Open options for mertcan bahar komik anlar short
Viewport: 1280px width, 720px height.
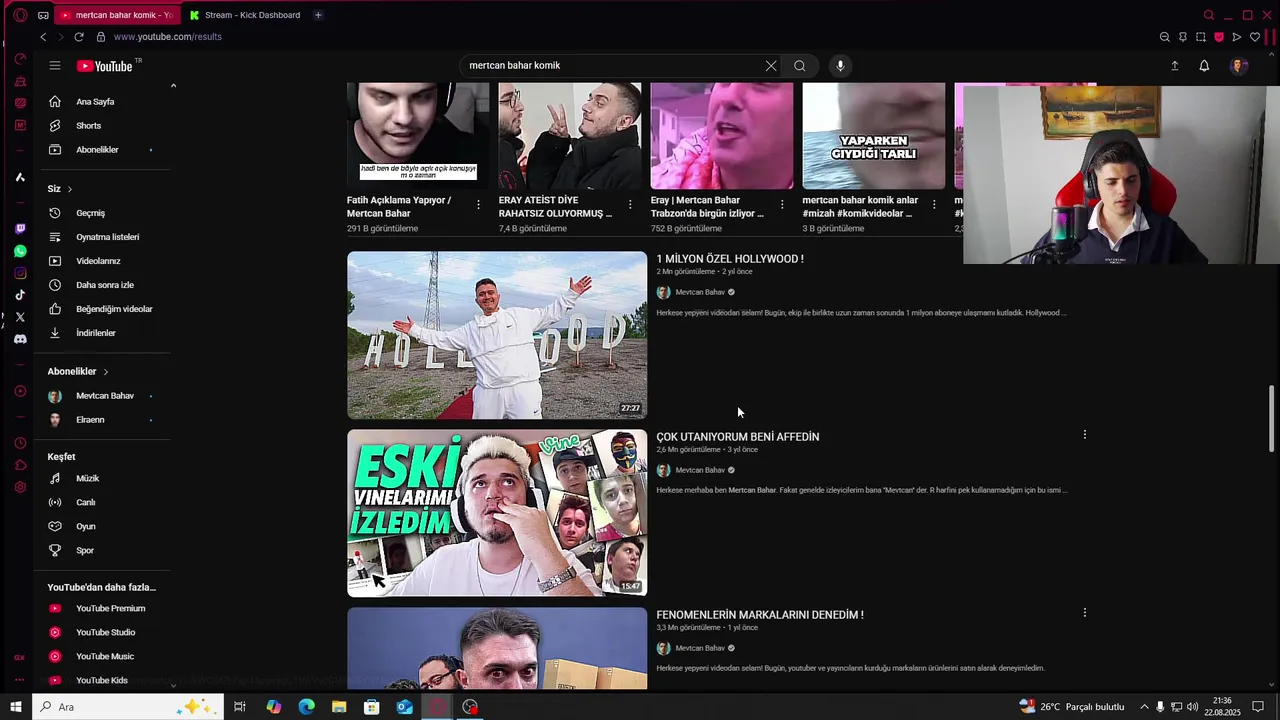pyautogui.click(x=934, y=205)
